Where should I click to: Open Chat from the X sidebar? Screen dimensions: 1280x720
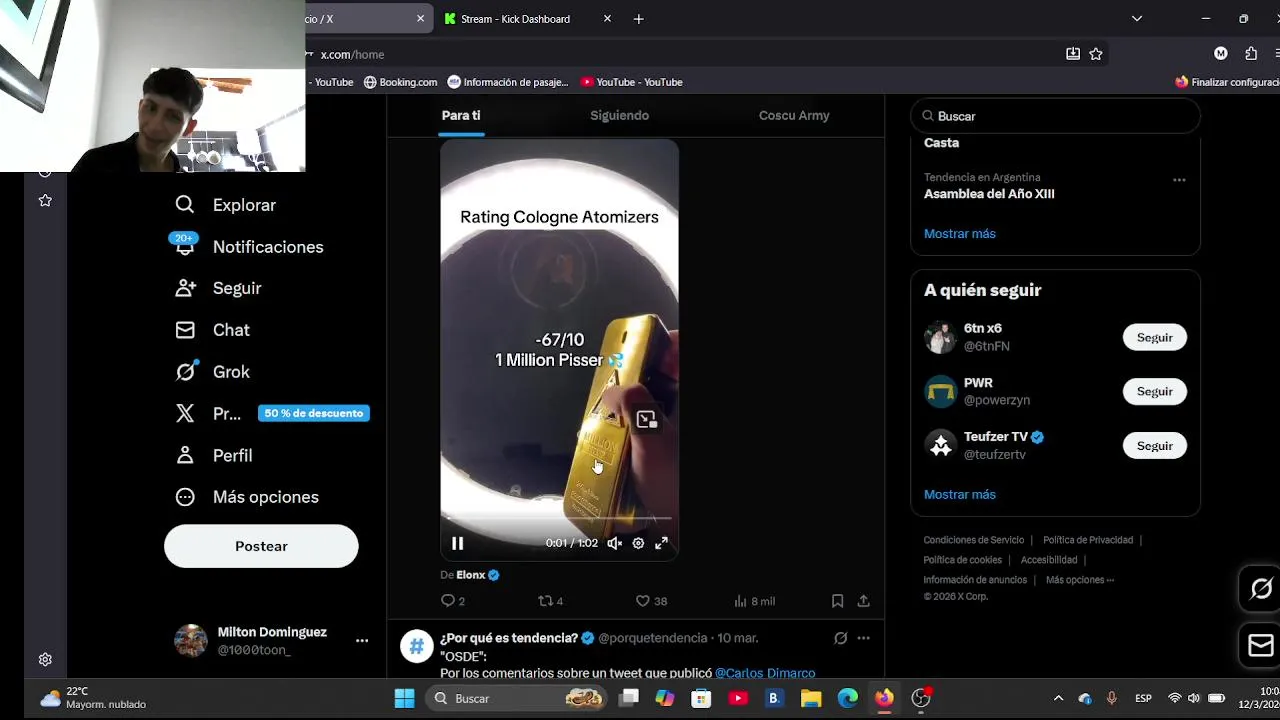(213, 330)
